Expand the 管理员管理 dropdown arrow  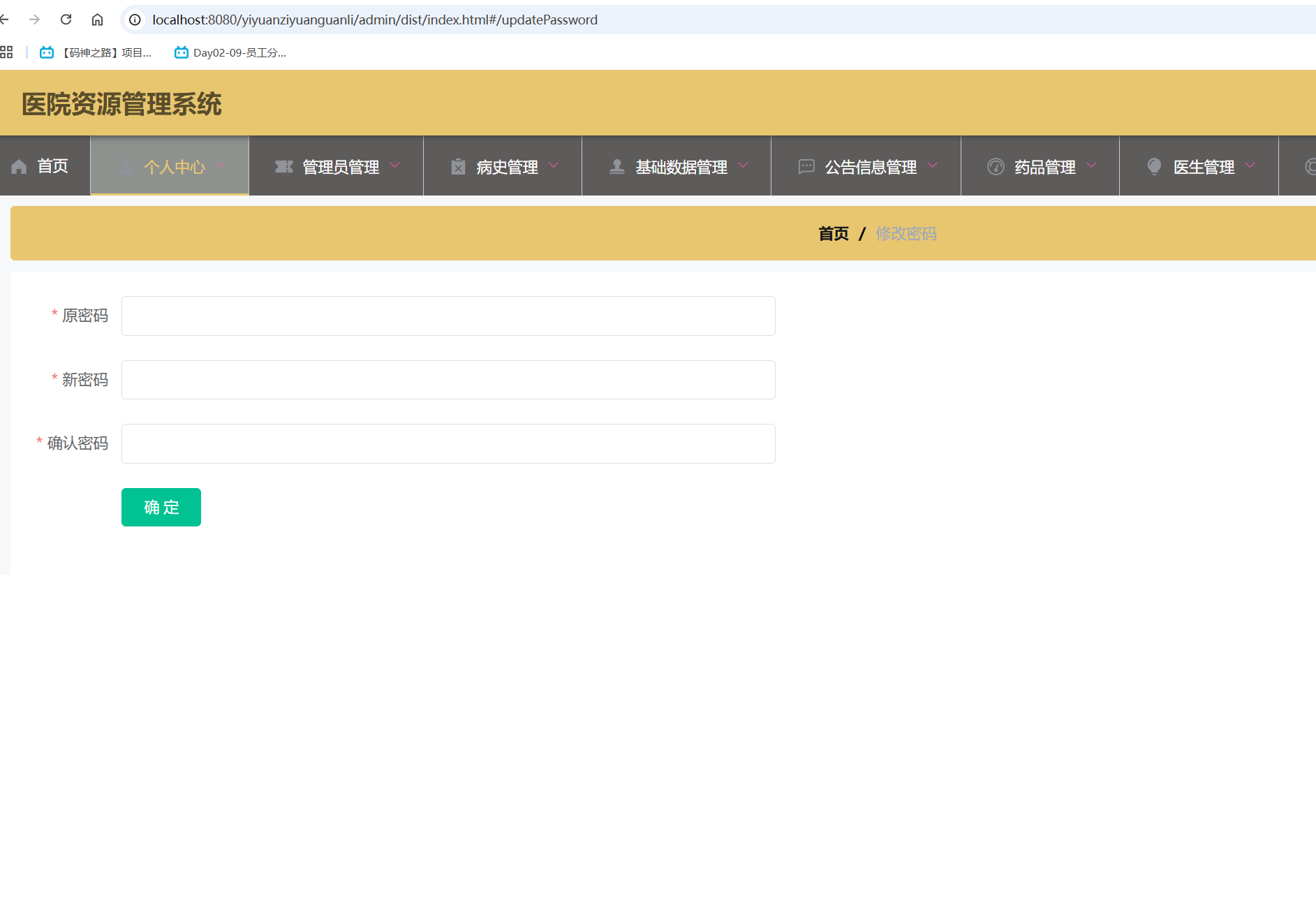point(394,165)
